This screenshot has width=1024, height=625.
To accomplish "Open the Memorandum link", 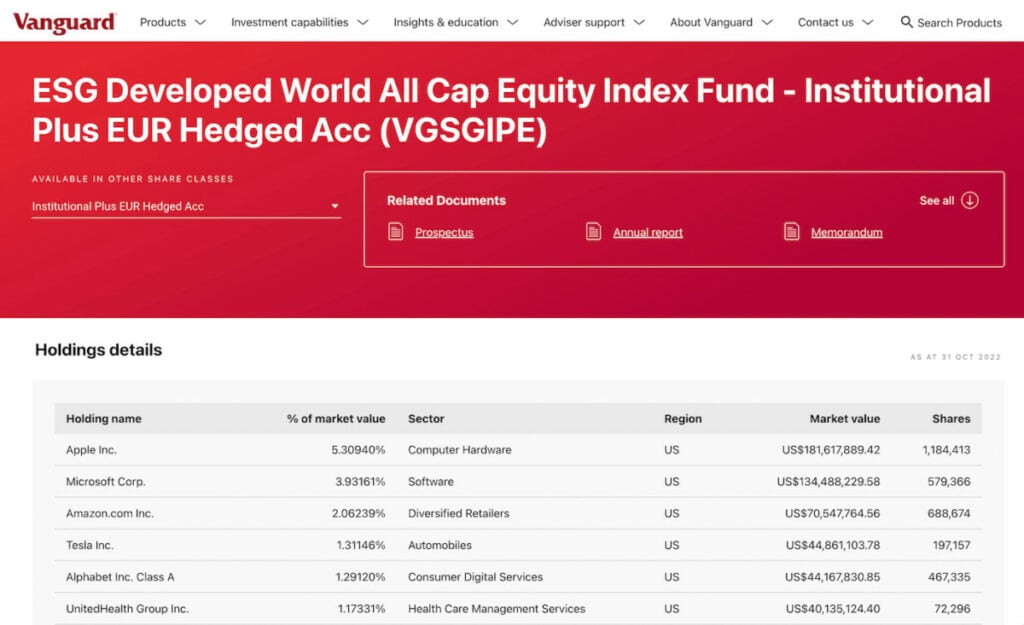I will [x=846, y=232].
